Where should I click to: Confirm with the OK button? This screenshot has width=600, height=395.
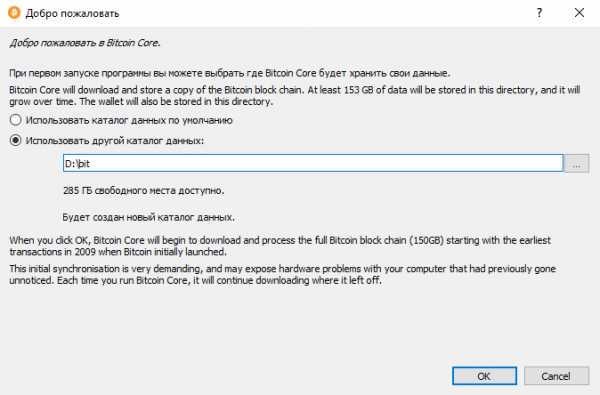coord(484,376)
